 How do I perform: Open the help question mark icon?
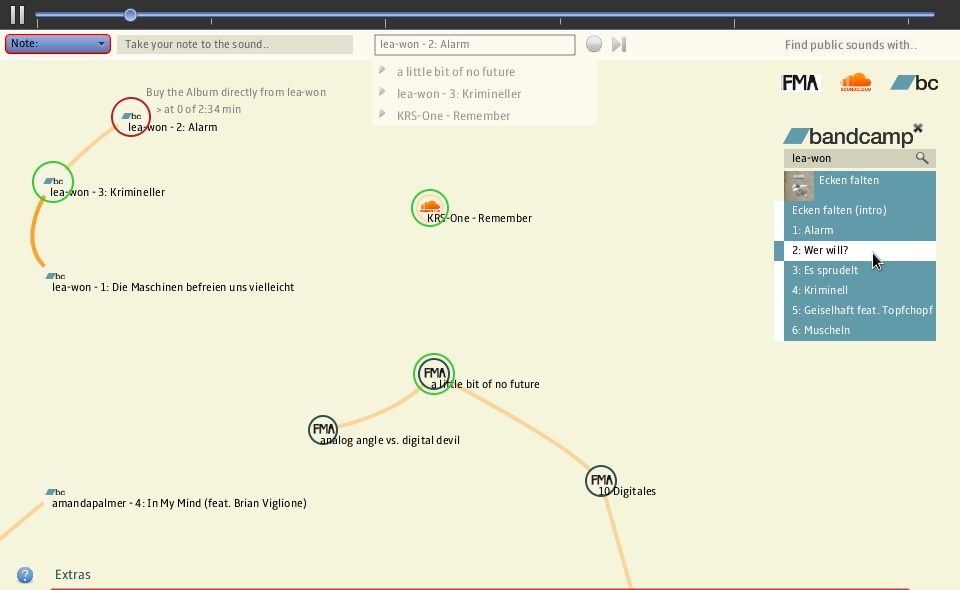click(x=25, y=575)
